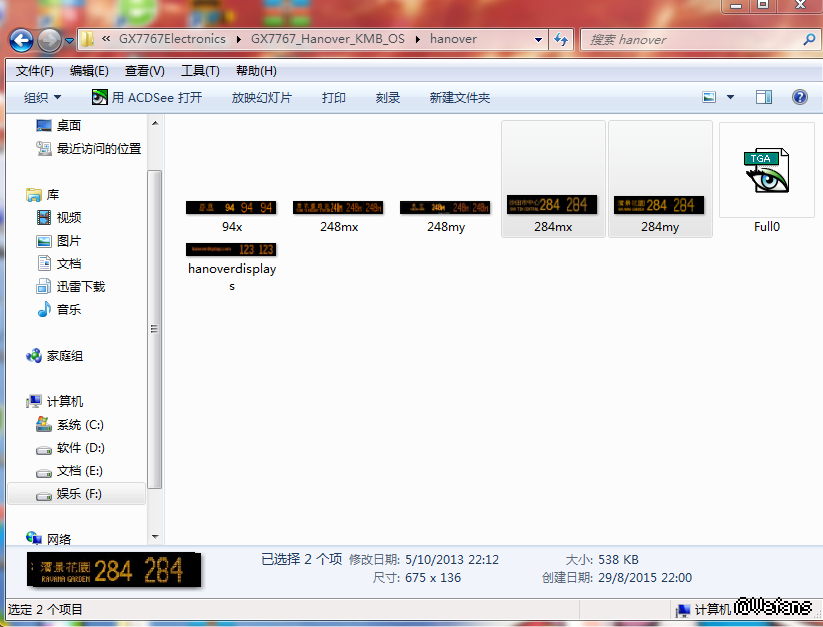Show hidden path via double chevron
Viewport: 823px width, 627px height.
pos(106,39)
